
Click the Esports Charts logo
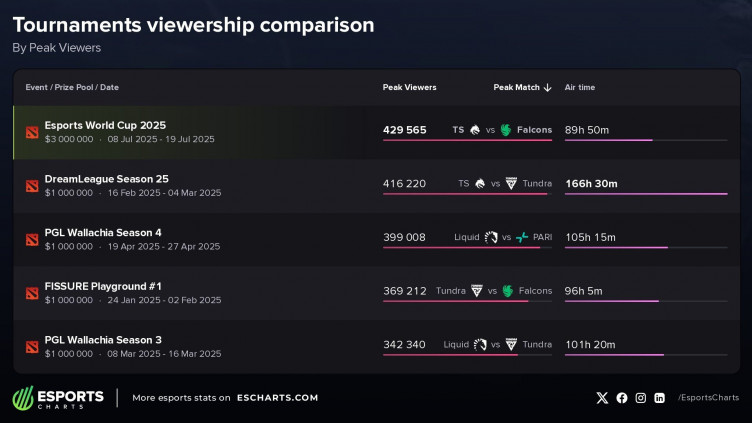58,397
